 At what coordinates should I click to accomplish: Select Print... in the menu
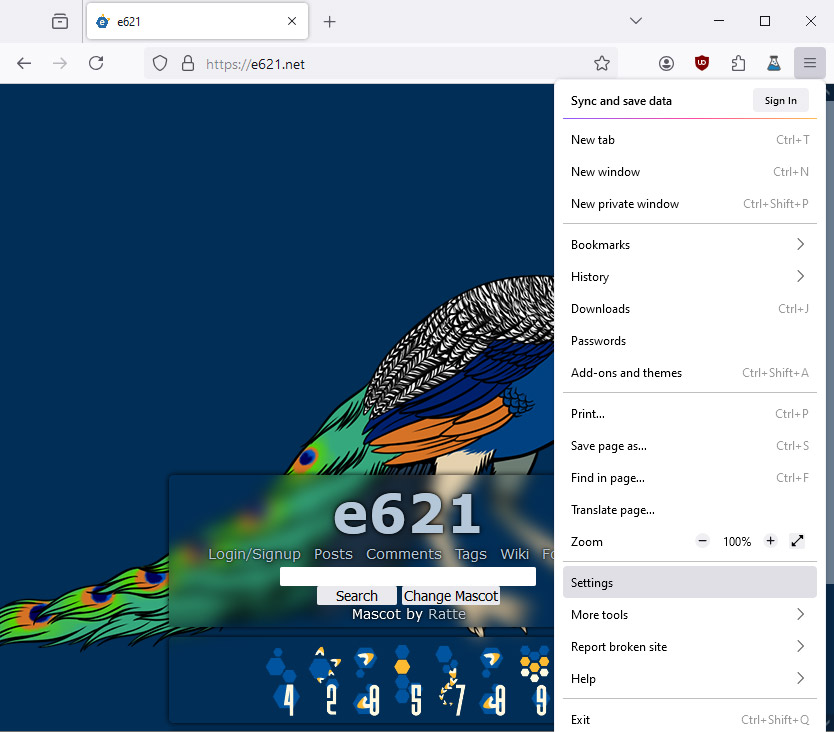(x=689, y=414)
